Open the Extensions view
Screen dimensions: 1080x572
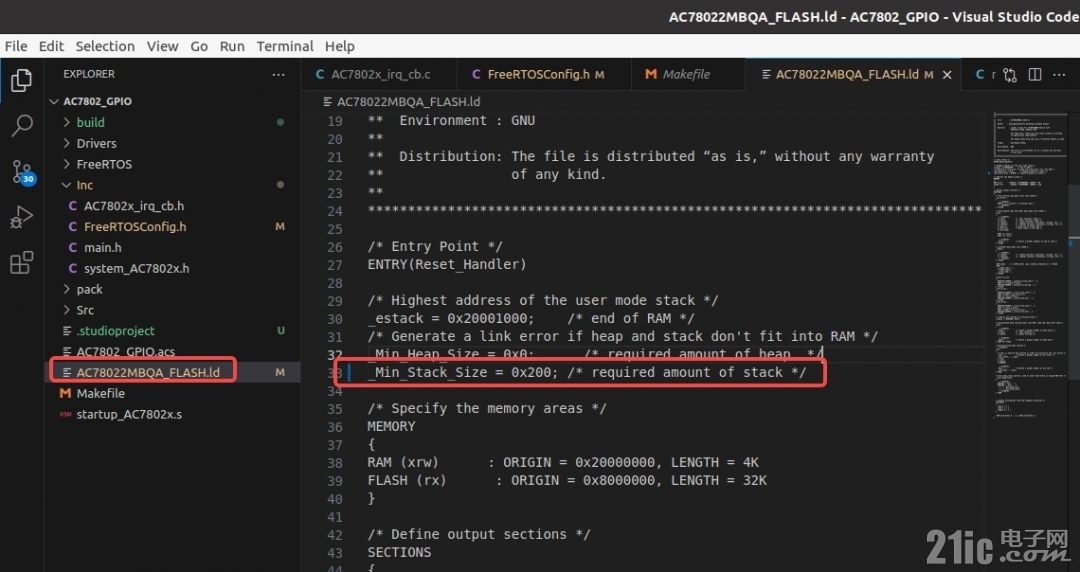21,263
